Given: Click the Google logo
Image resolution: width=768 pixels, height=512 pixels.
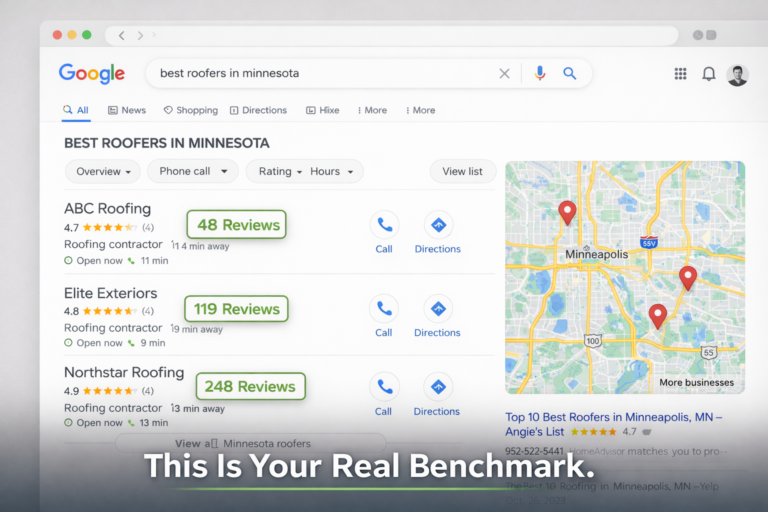Looking at the screenshot, I should click(x=92, y=73).
